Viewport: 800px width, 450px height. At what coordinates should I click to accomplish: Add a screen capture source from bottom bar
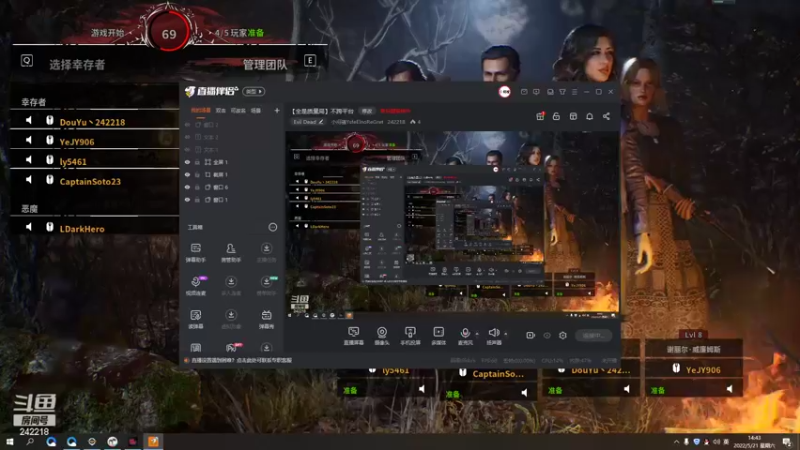point(354,336)
